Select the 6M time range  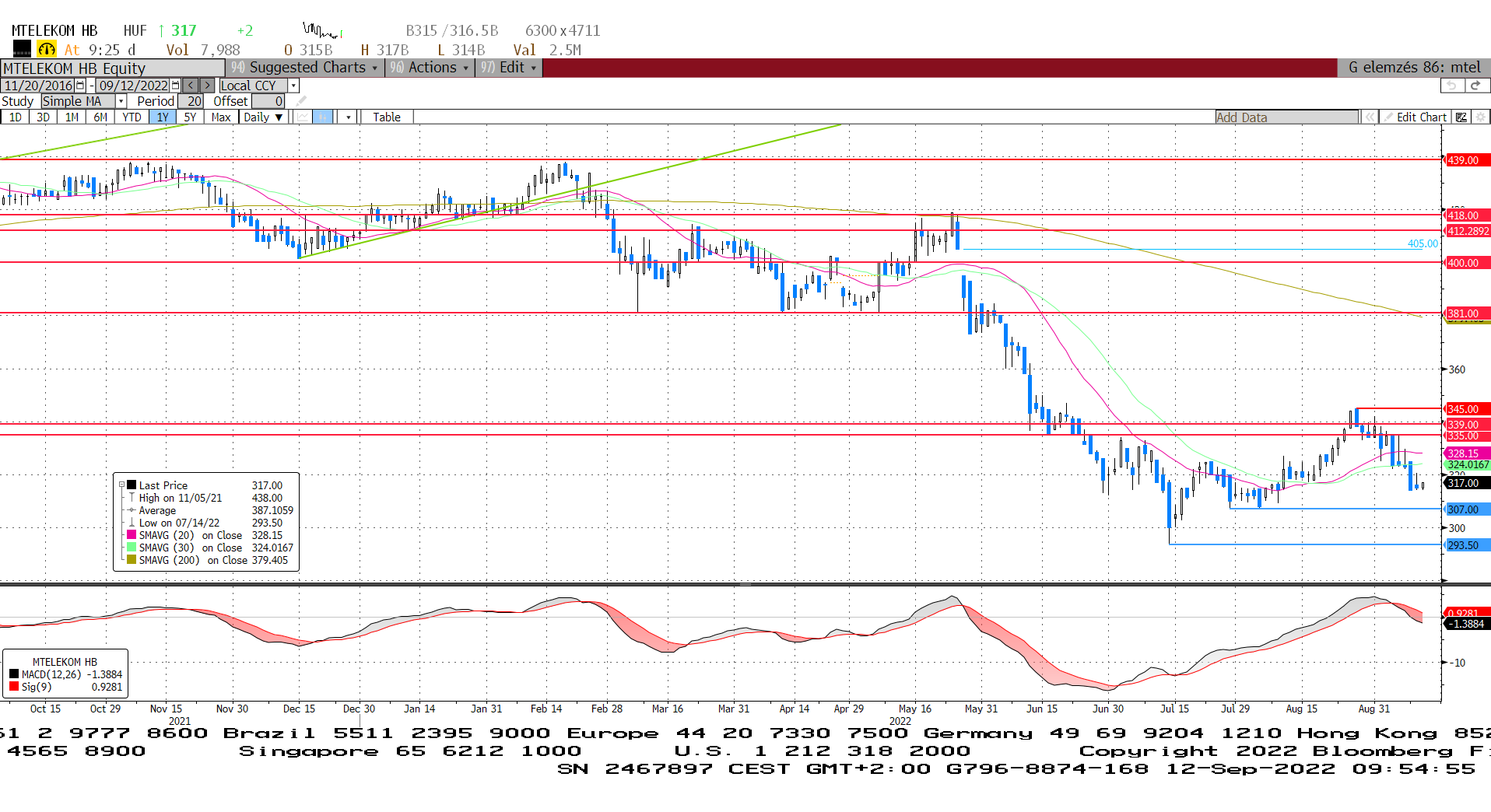[x=100, y=117]
